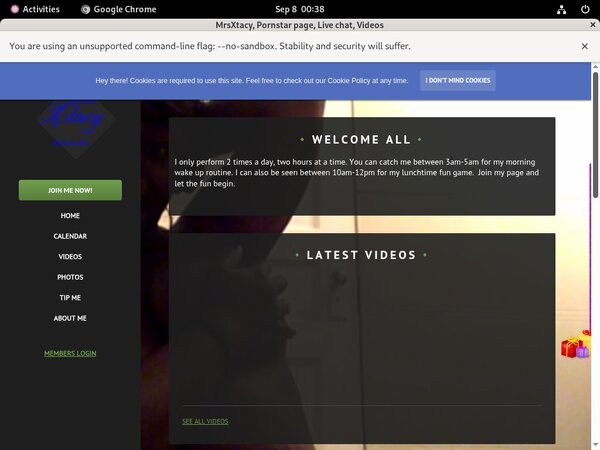Screen dimensions: 600x450
Task: Click the gift box icon
Action: [575, 346]
